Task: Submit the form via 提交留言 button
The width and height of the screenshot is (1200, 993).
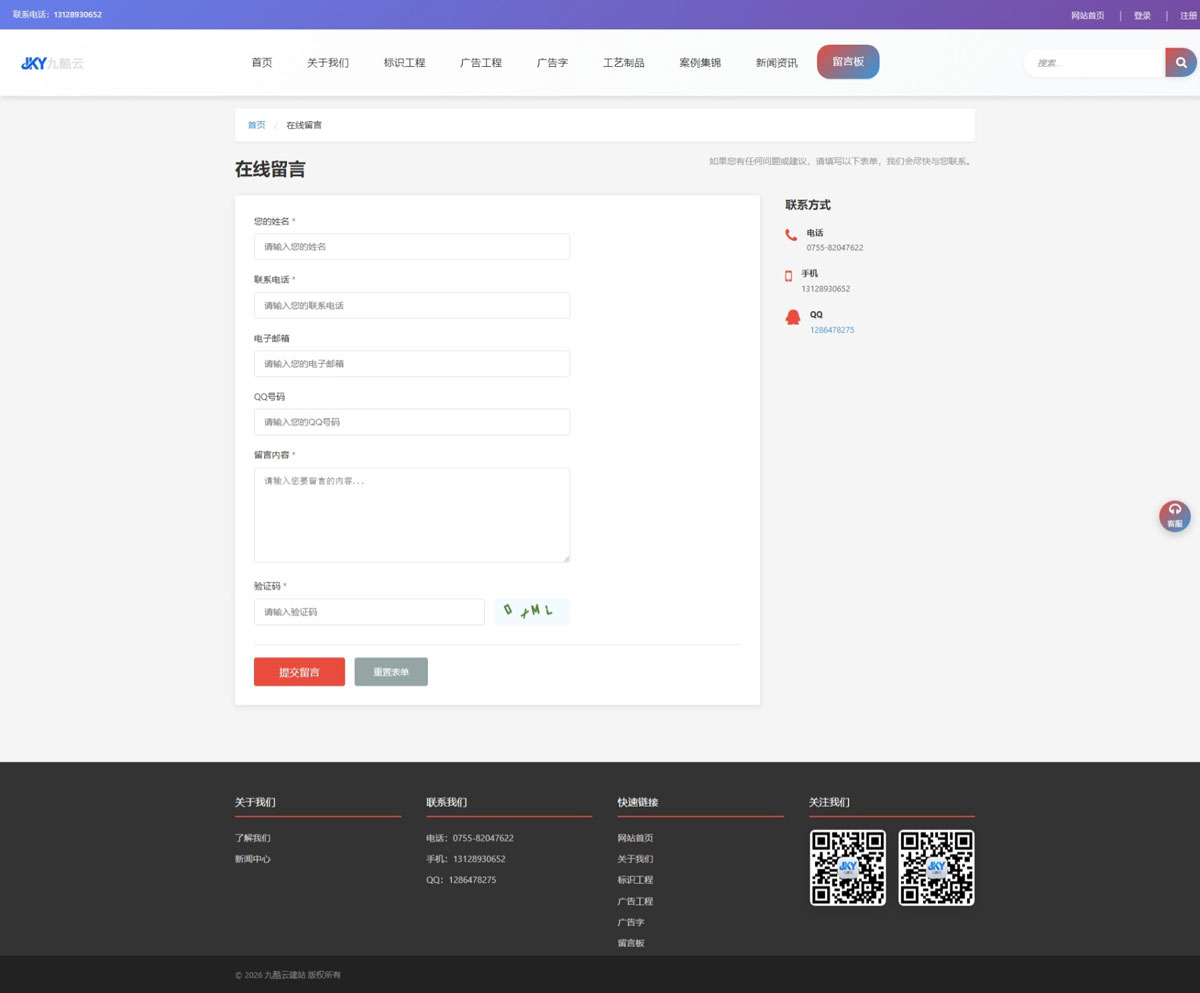Action: 299,671
